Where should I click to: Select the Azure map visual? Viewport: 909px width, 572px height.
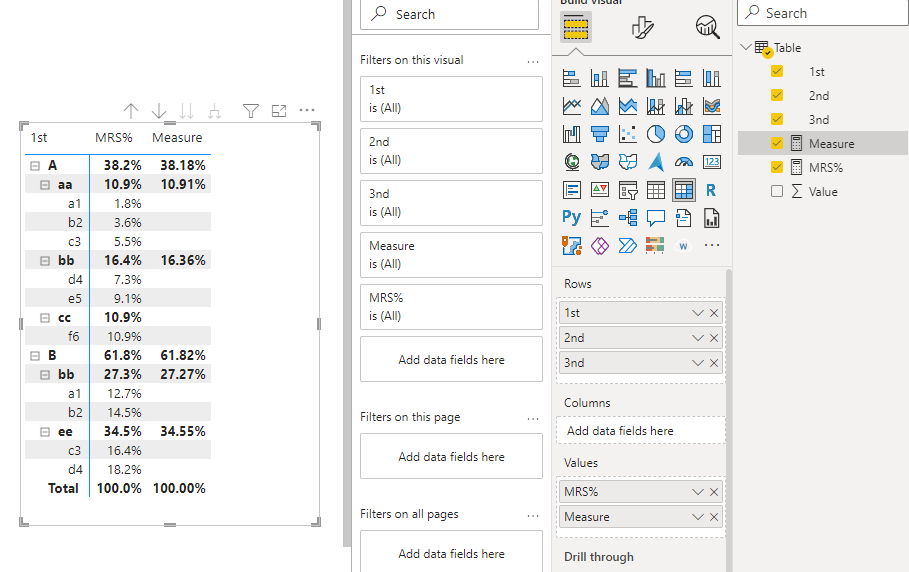click(x=656, y=162)
